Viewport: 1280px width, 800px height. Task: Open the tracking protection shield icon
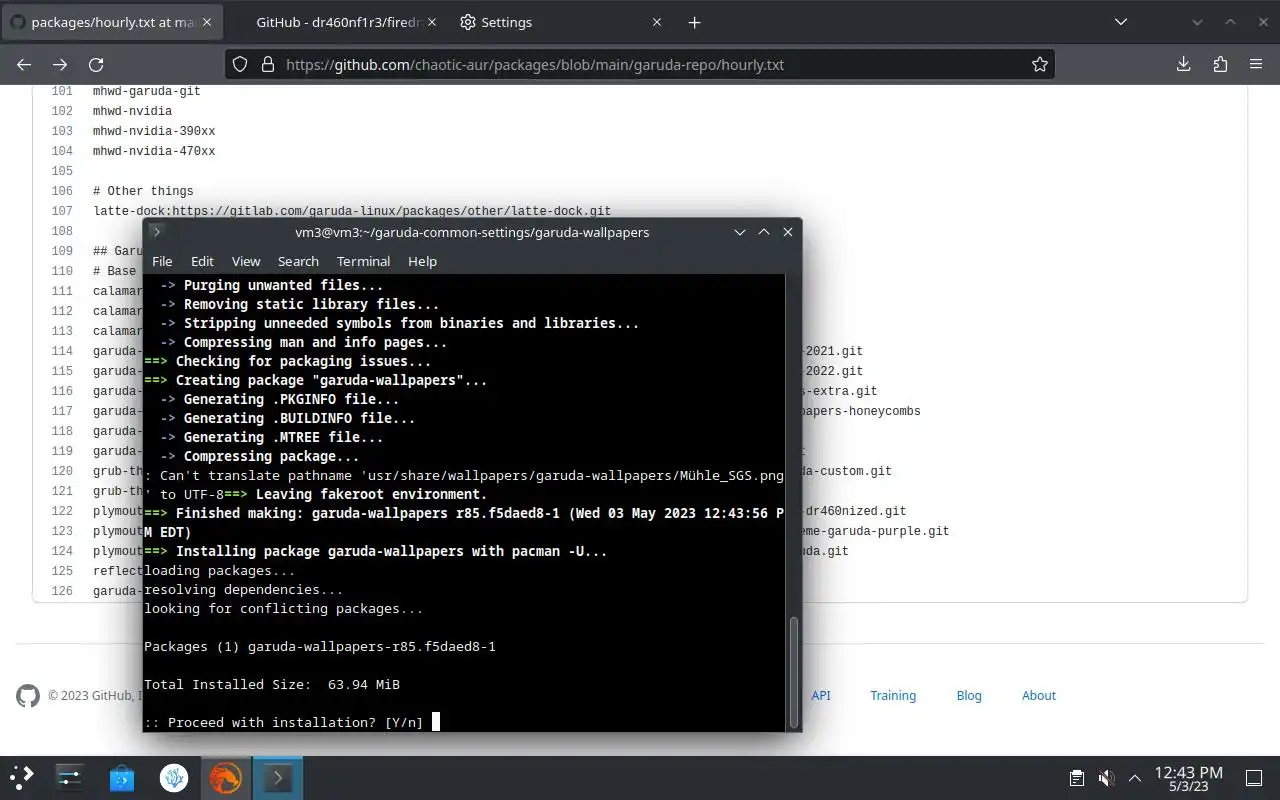[240, 64]
